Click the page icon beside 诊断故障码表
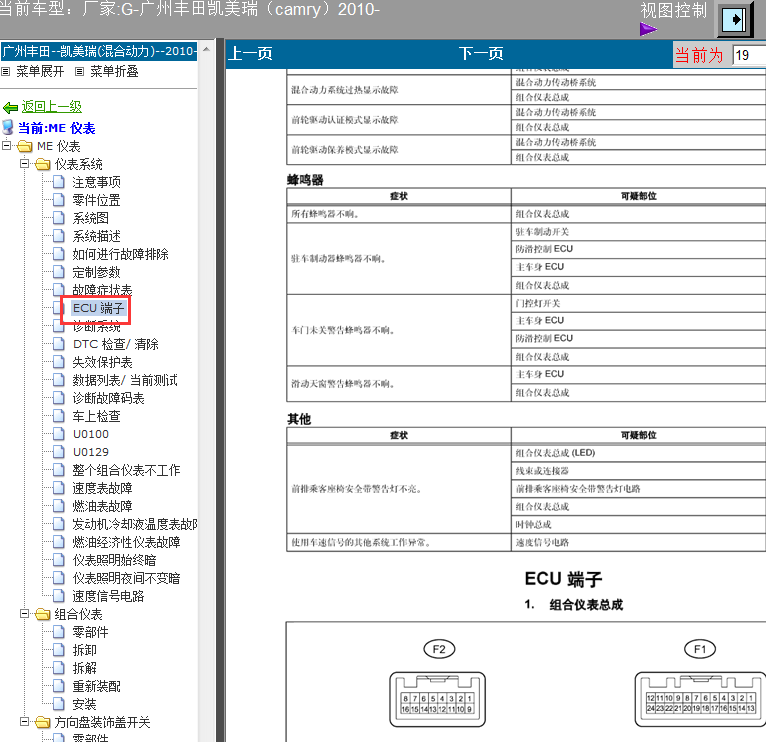Viewport: 766px width, 742px height. tap(59, 398)
